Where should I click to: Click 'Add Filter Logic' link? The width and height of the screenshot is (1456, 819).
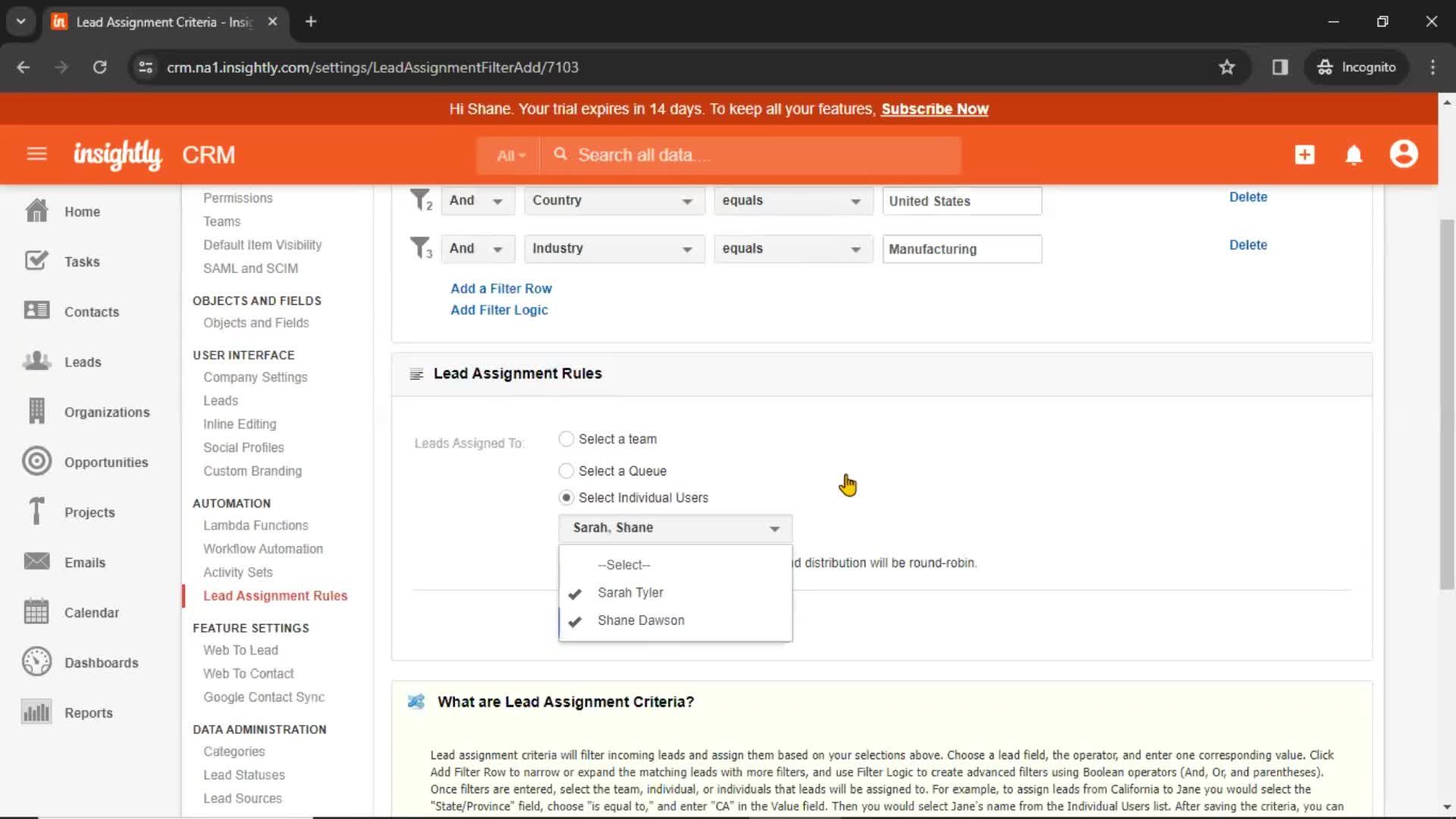498,310
